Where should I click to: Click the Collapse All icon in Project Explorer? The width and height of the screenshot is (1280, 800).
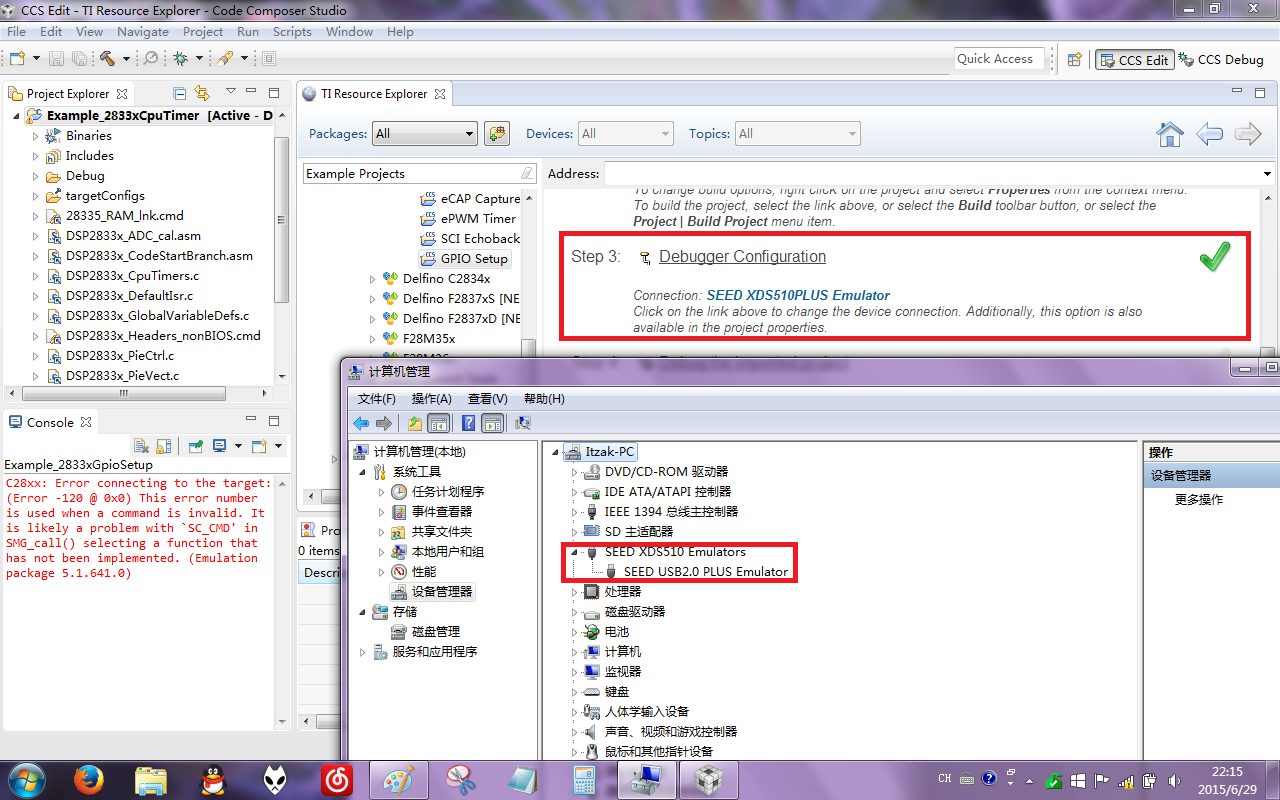point(180,94)
